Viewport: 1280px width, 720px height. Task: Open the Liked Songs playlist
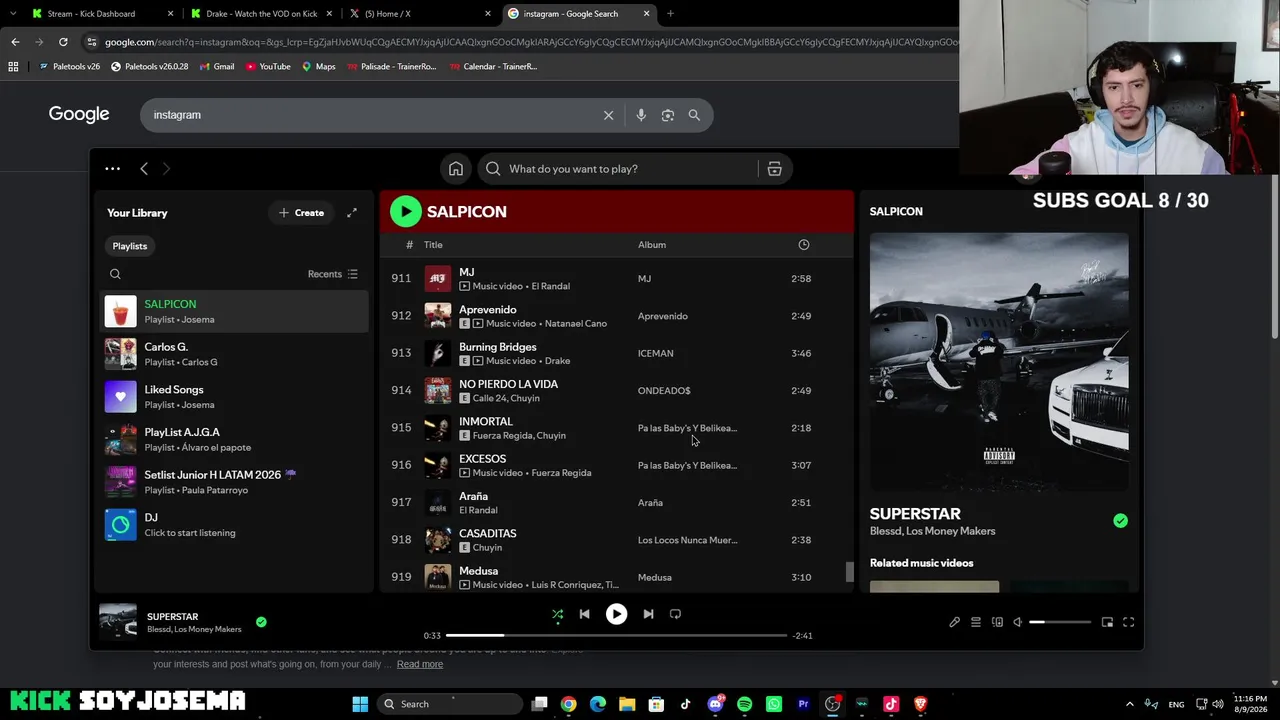point(235,397)
